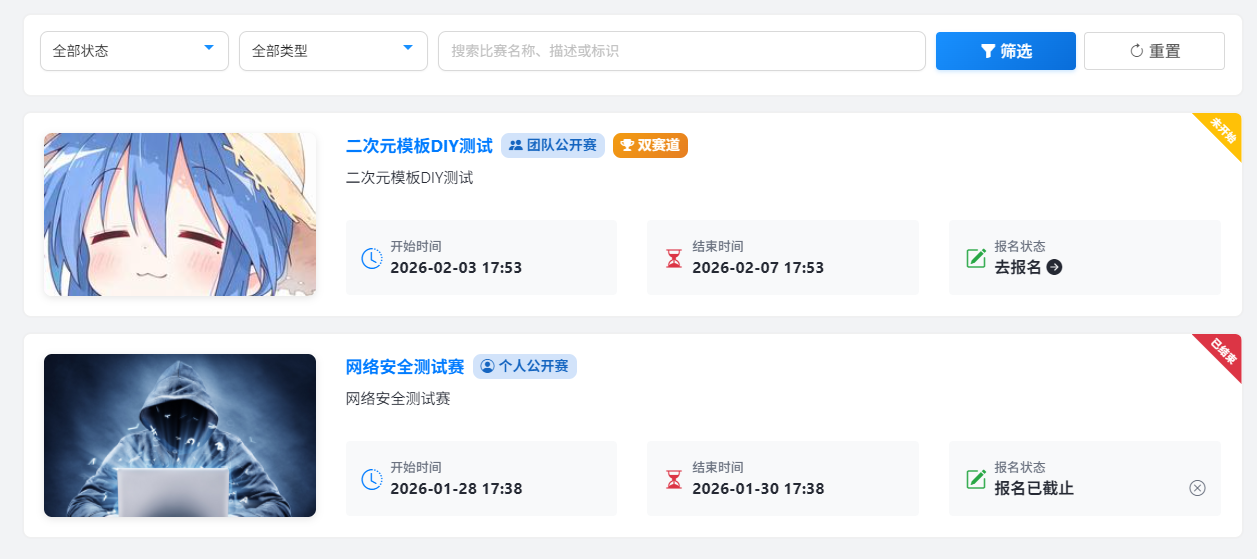Open the 网络安全测试赛 contest title link
The height and width of the screenshot is (559, 1257).
point(405,367)
